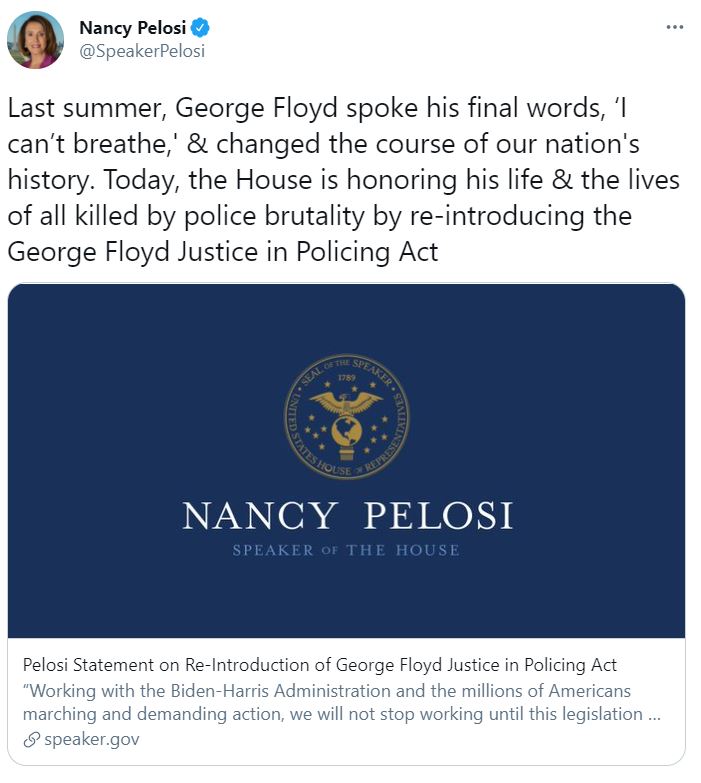701x783 pixels.
Task: Click the large NANCY PELOSI card title
Action: point(347,516)
